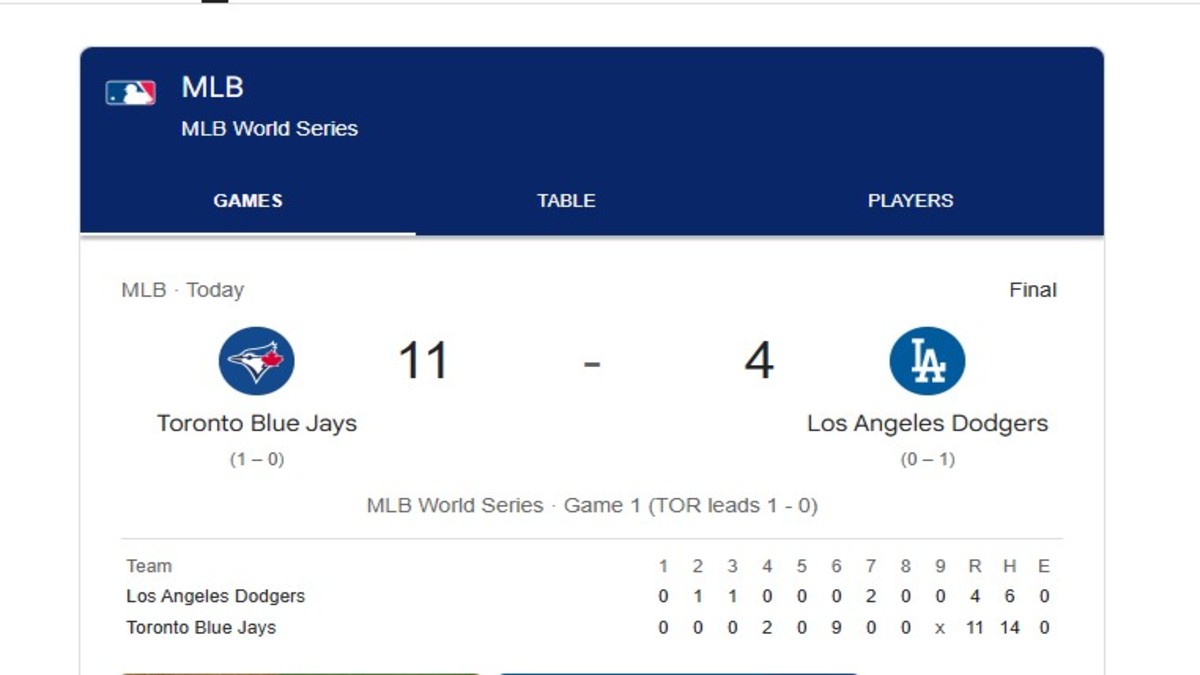Select Toronto Blue Jays row in box score
This screenshot has height=675, width=1200.
coord(201,628)
